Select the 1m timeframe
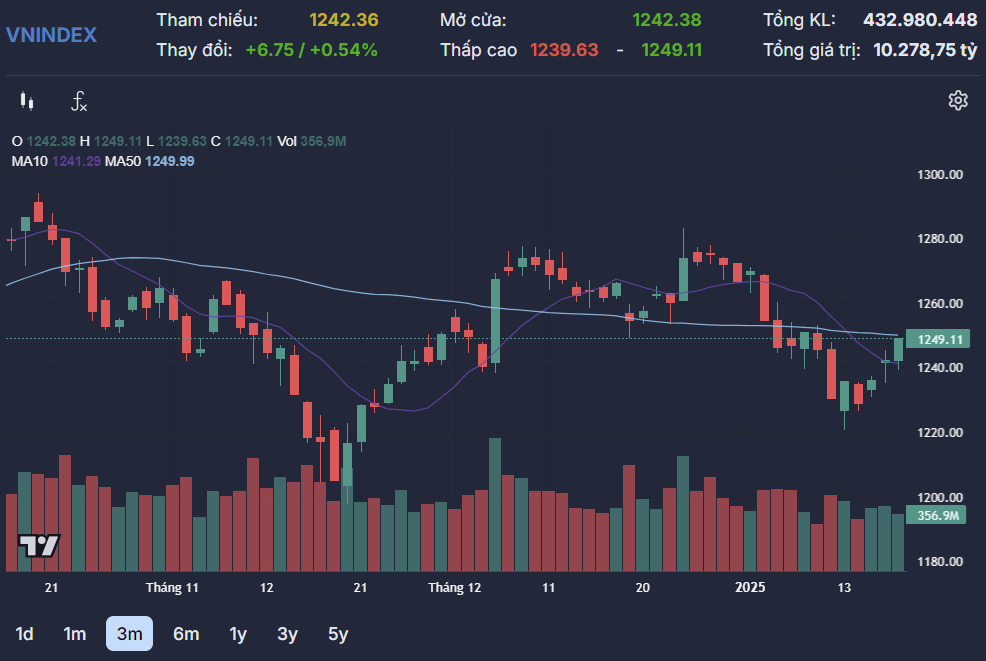This screenshot has height=661, width=986. coord(74,634)
